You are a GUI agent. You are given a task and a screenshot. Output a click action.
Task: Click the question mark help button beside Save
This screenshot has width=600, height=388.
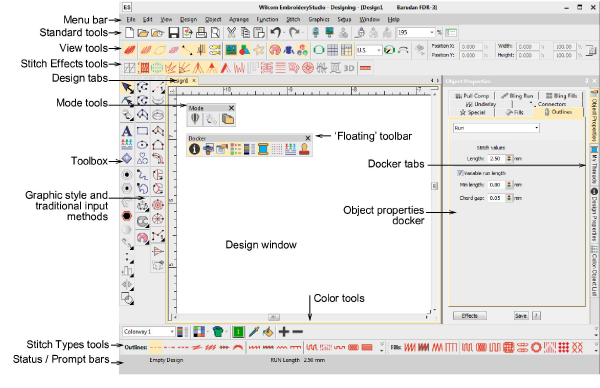pos(536,316)
